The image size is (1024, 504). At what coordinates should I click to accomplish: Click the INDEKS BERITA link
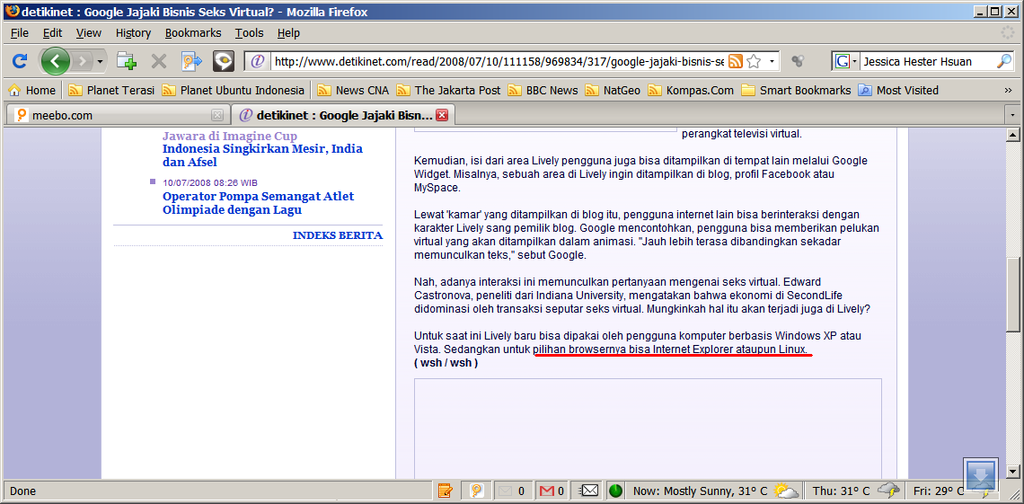(338, 235)
